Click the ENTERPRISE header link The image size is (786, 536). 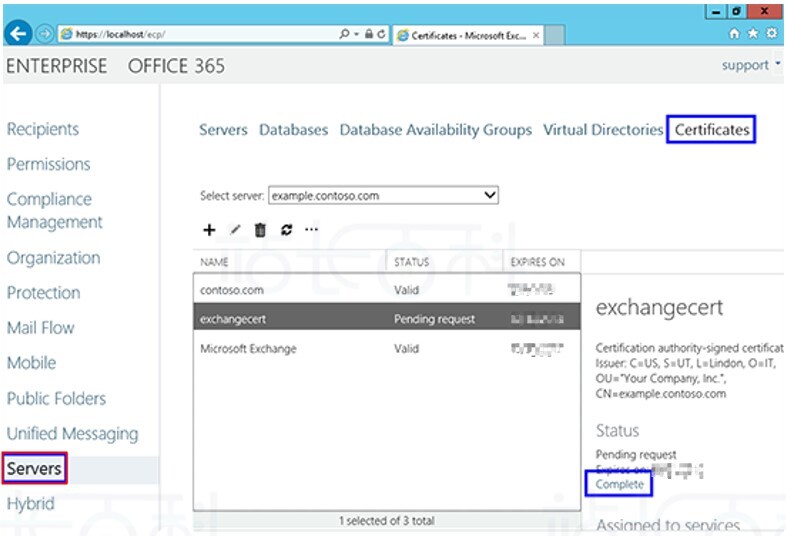[57, 66]
